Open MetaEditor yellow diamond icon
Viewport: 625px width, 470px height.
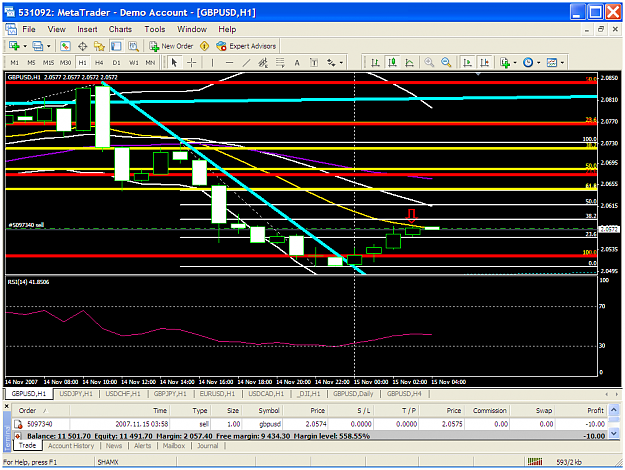tap(204, 46)
